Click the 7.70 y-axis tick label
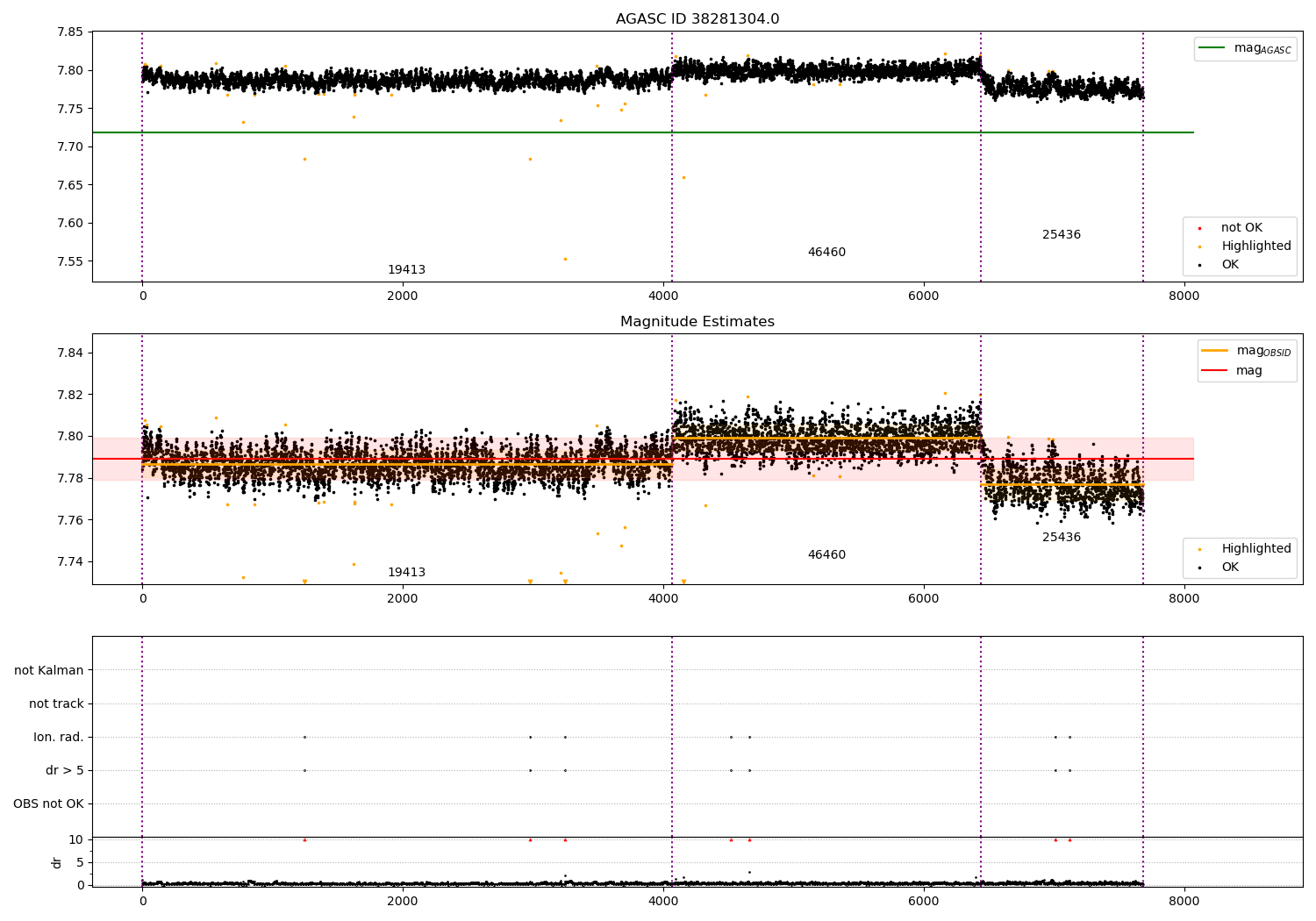This screenshot has width=1316, height=921. tap(70, 146)
